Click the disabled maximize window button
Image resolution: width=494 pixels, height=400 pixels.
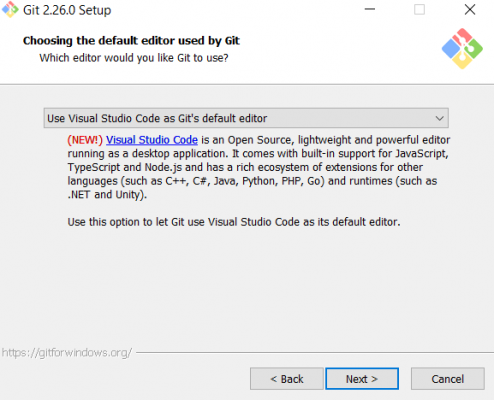(x=419, y=9)
